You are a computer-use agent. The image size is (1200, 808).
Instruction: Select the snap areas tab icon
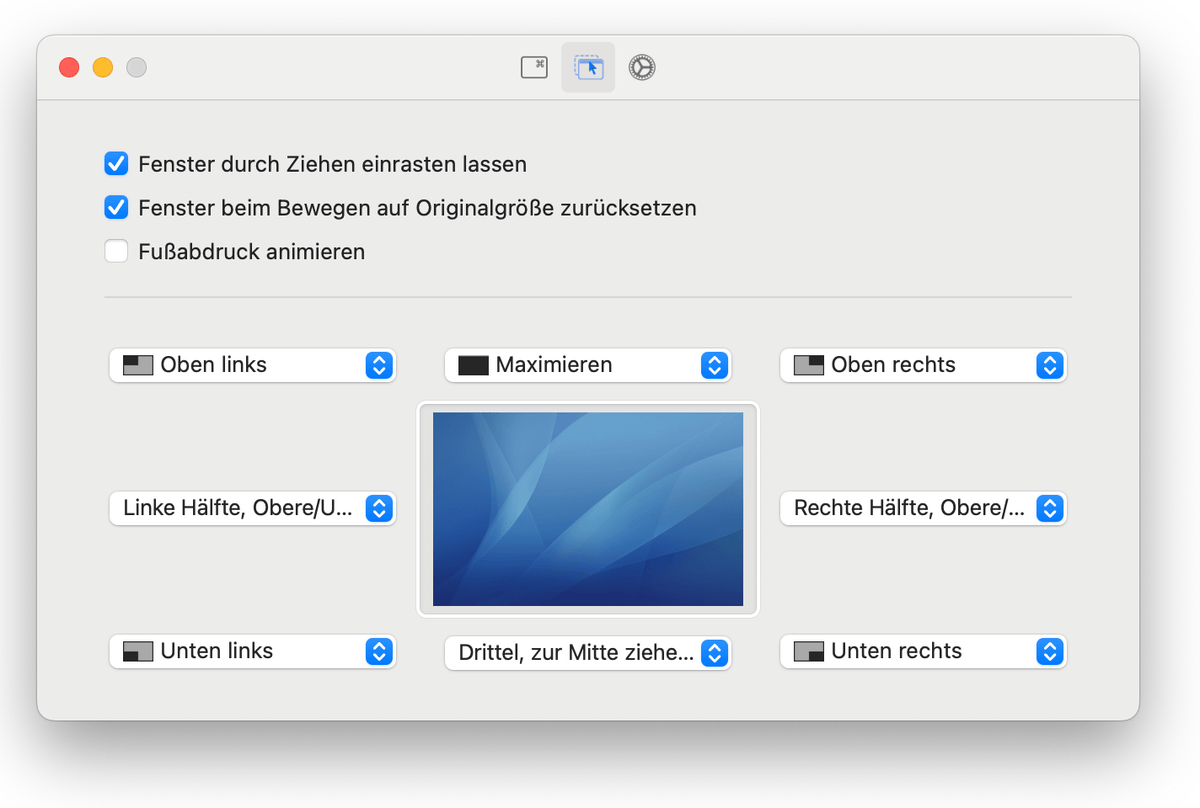click(x=588, y=68)
